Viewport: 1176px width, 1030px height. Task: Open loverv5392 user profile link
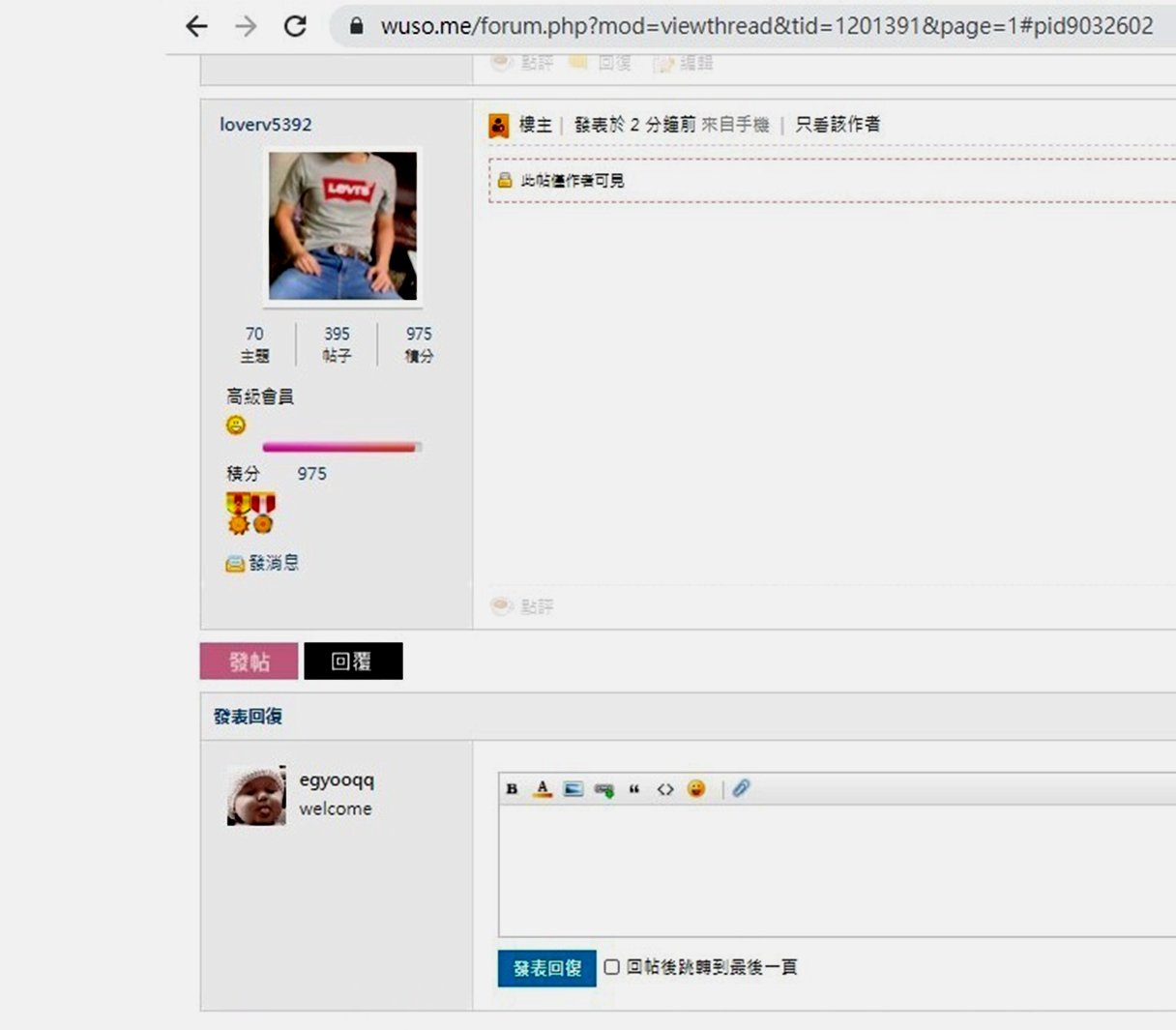click(x=266, y=125)
